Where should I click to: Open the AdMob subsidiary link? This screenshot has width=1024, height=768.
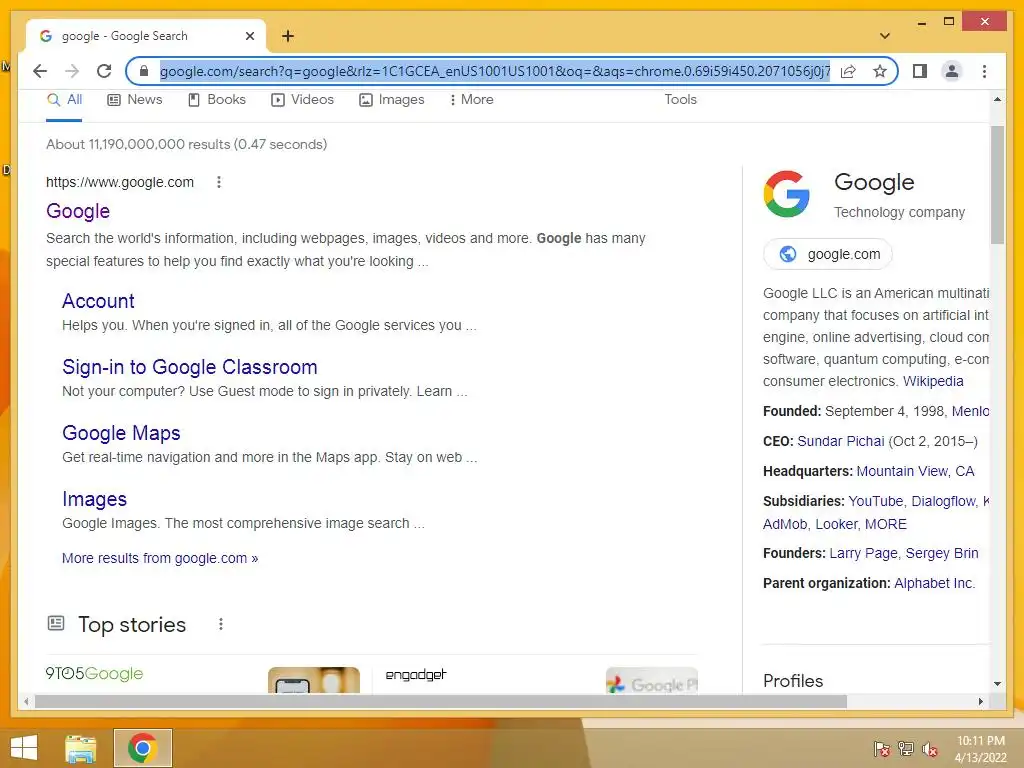point(785,524)
